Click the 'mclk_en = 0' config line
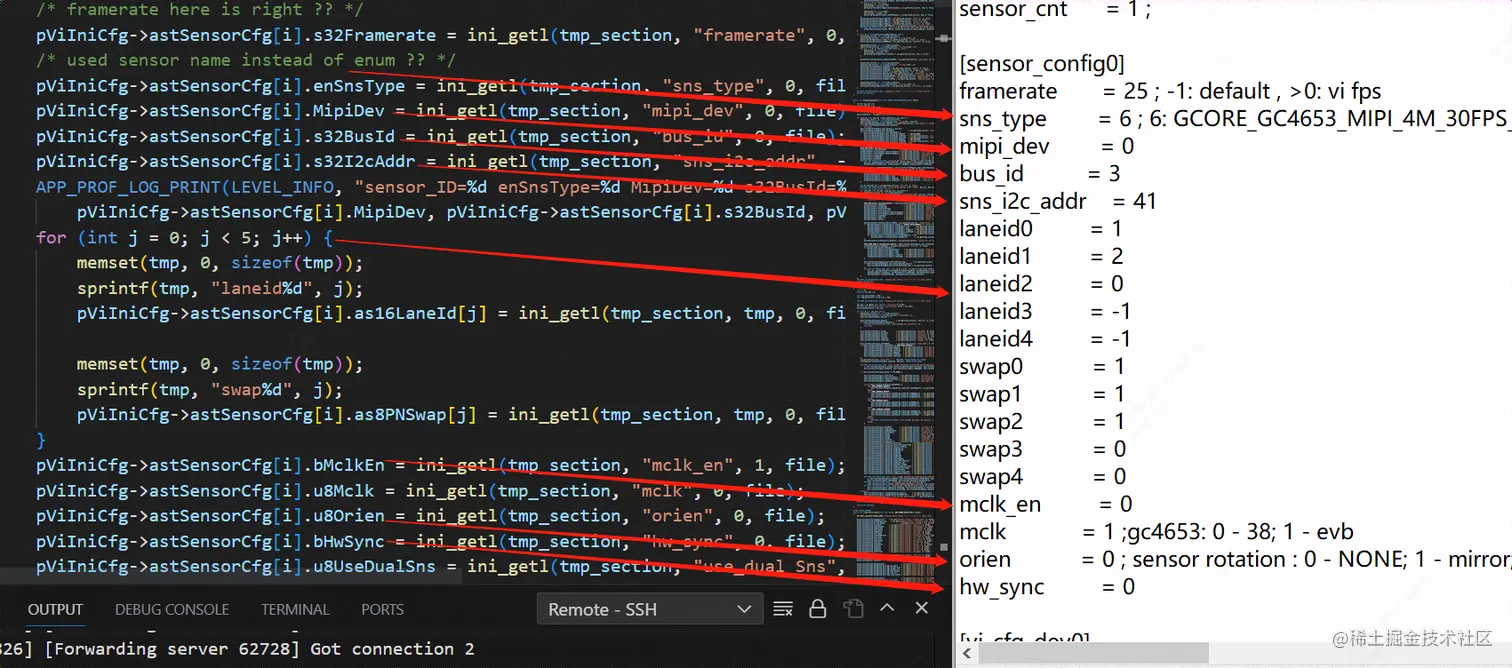1512x668 pixels. point(1045,504)
